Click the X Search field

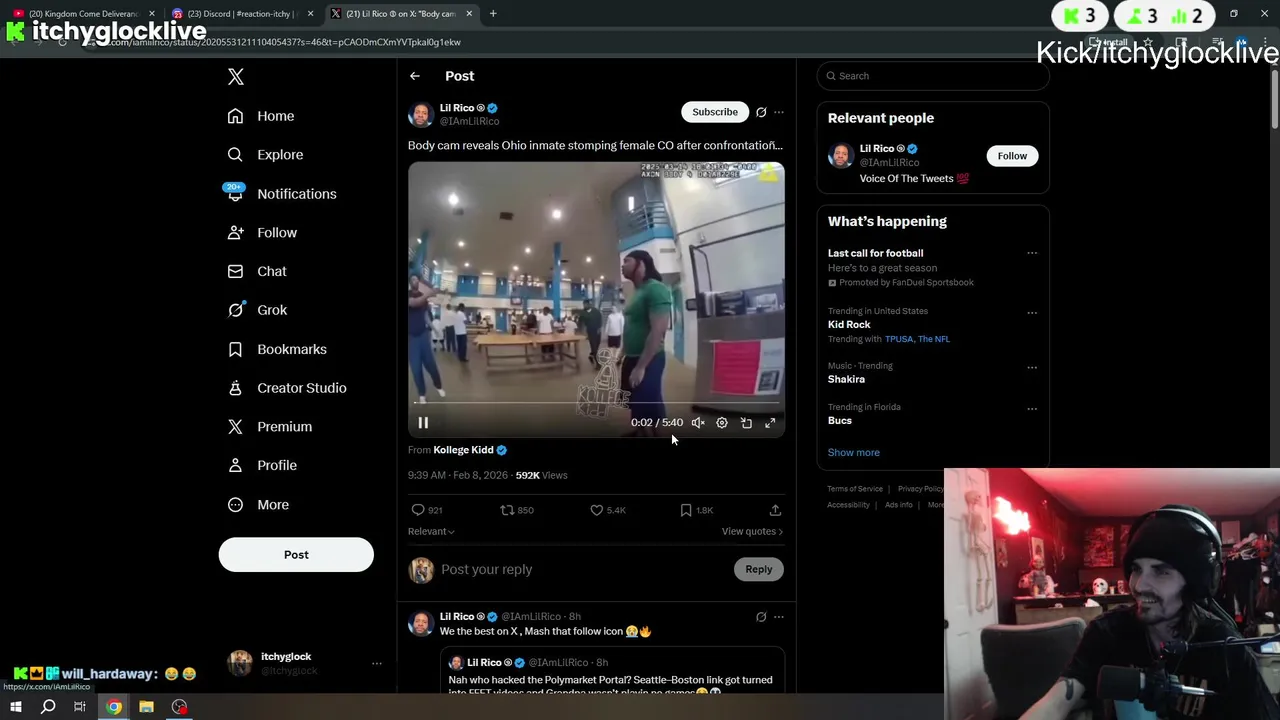933,76
